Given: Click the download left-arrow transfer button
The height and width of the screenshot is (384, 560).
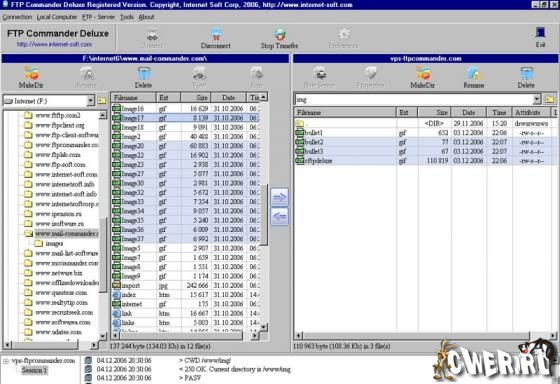Looking at the screenshot, I should [280, 216].
